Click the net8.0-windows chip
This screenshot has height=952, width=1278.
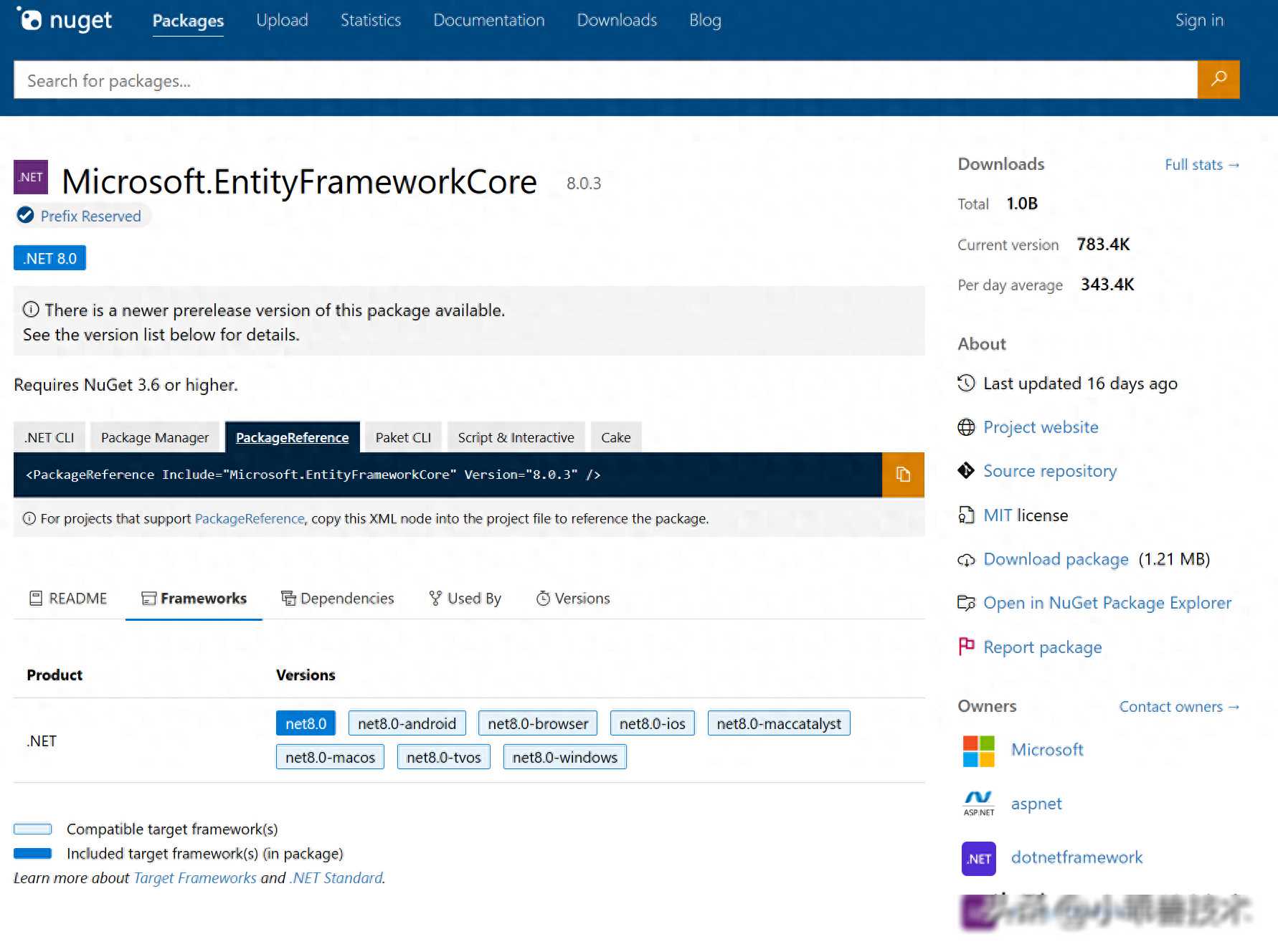pos(565,757)
